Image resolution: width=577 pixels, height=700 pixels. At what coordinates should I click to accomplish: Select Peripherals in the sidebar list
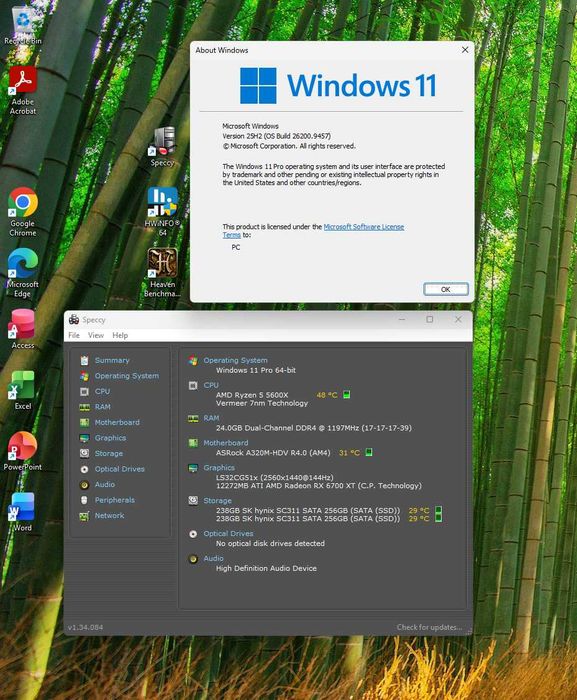click(x=114, y=500)
